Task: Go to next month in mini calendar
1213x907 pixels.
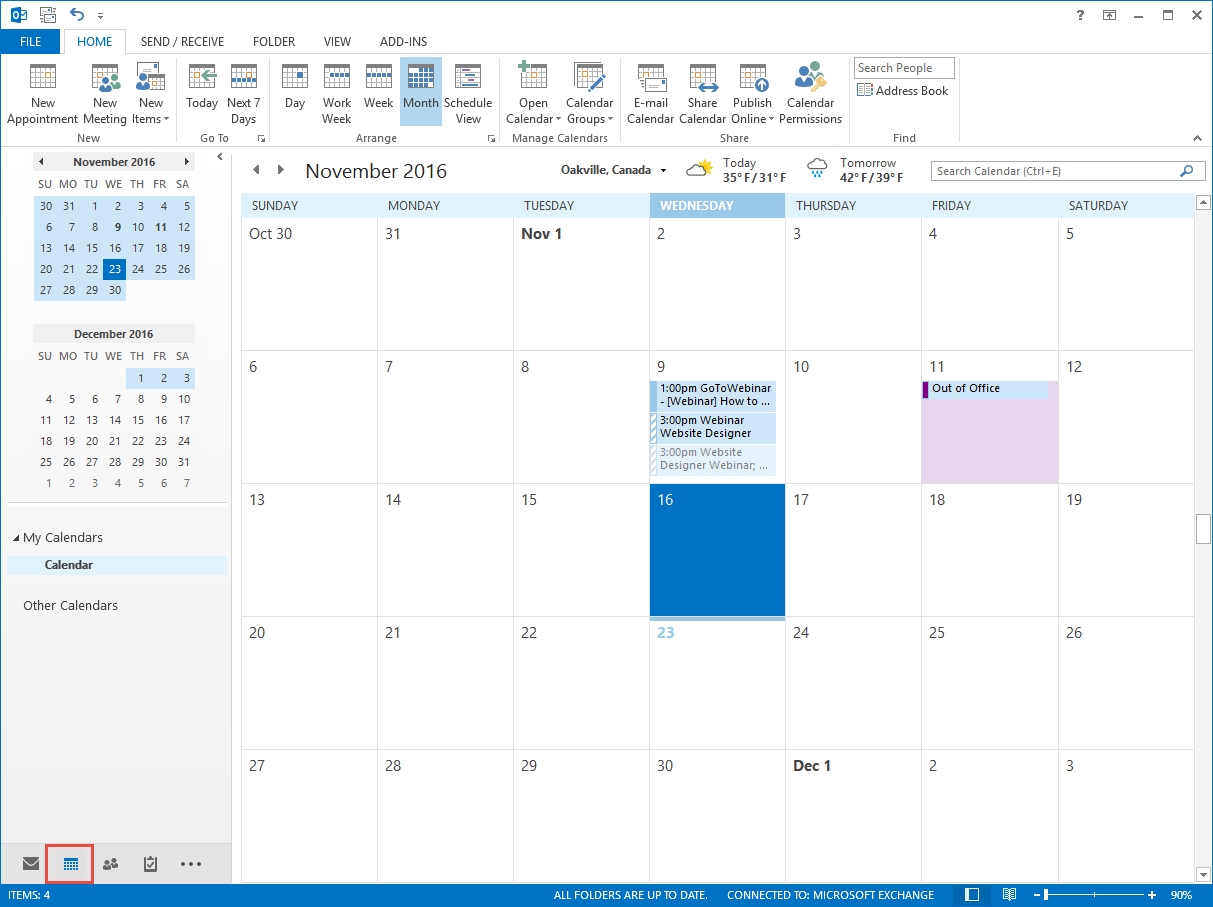Action: [x=186, y=161]
